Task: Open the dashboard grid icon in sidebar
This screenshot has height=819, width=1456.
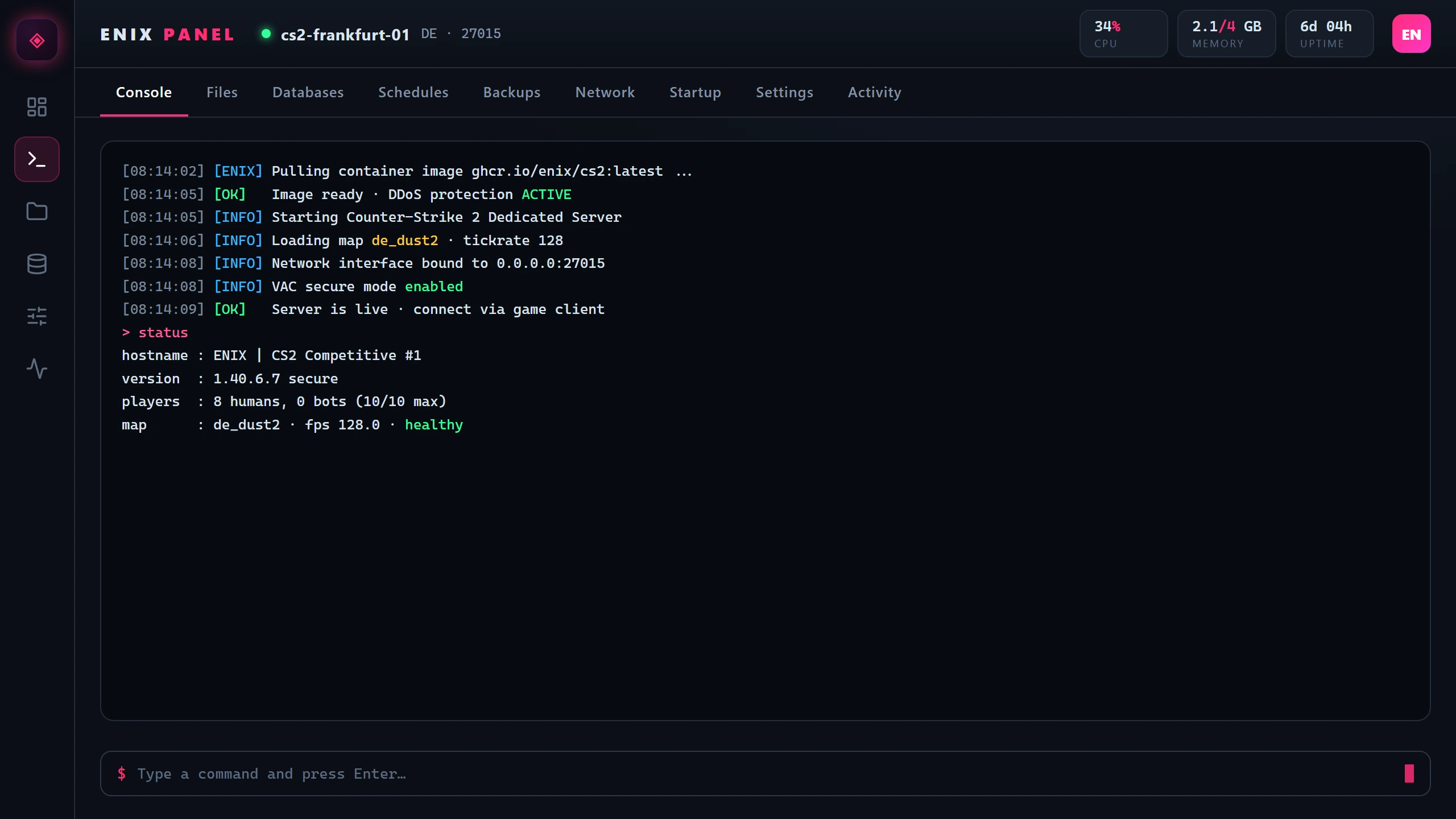Action: coord(37,107)
